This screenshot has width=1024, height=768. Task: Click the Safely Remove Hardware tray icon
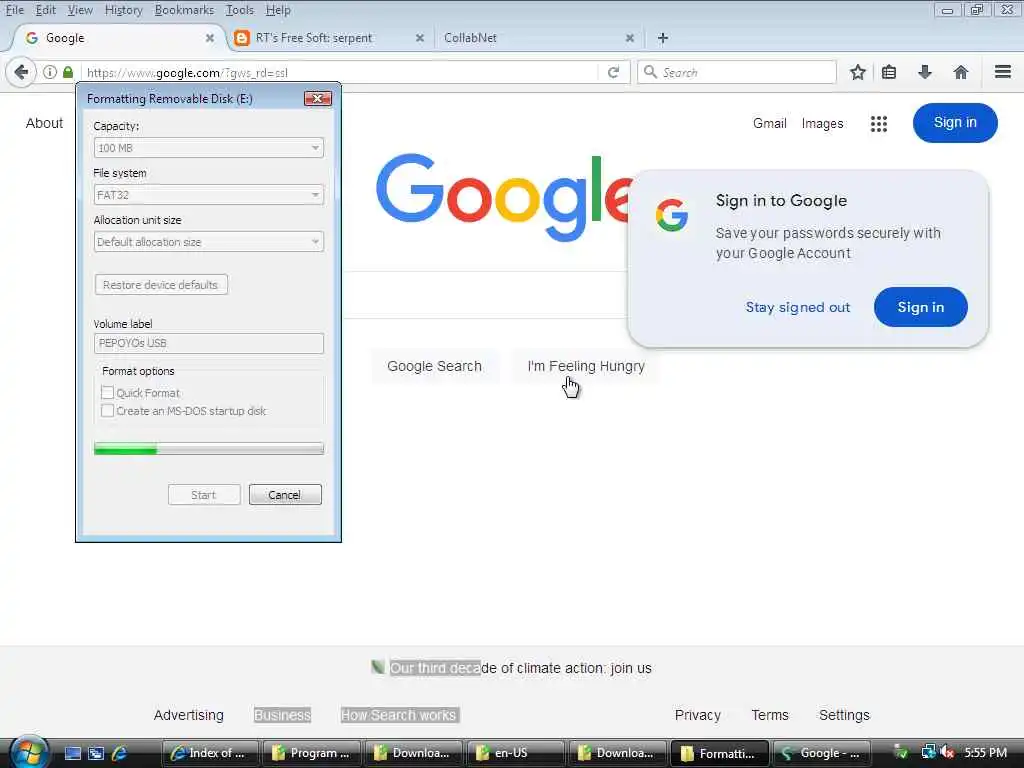[901, 752]
